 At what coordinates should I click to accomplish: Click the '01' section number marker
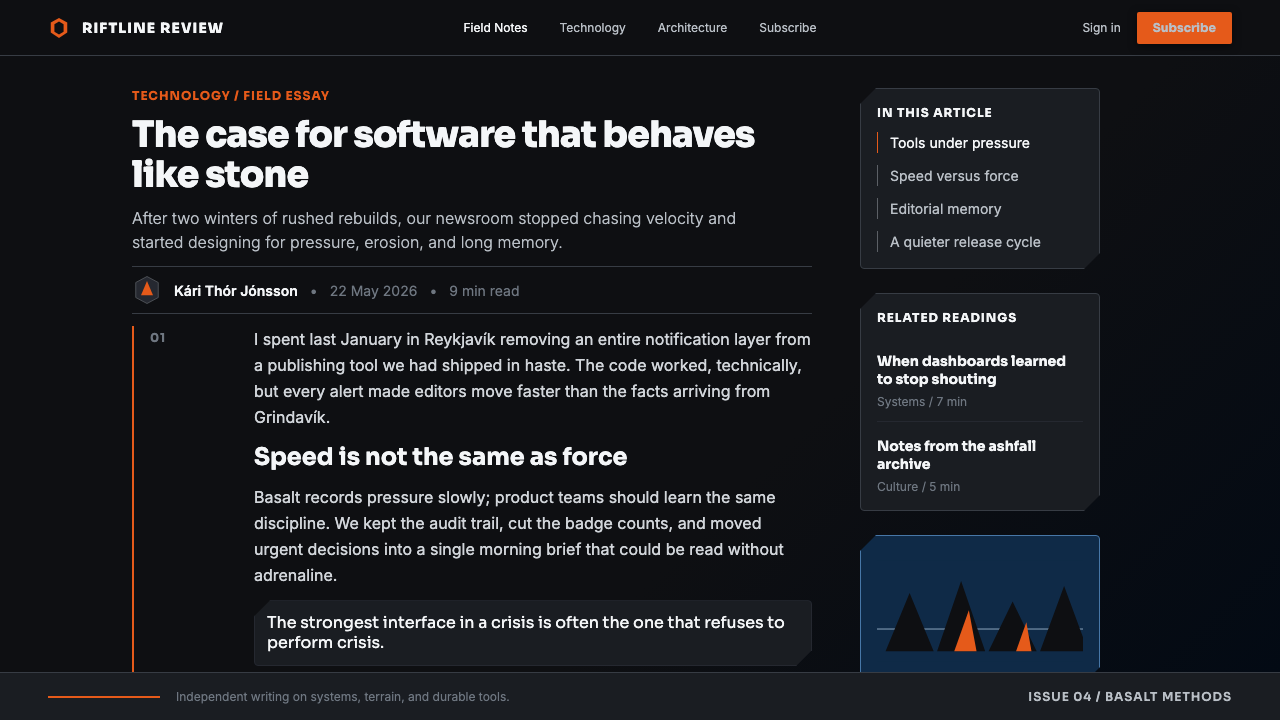pyautogui.click(x=158, y=338)
